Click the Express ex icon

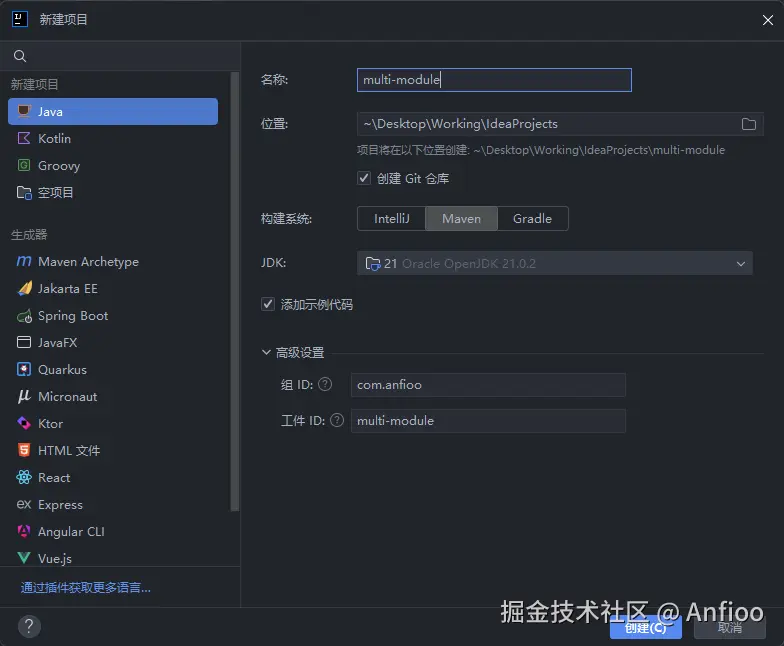[x=24, y=504]
